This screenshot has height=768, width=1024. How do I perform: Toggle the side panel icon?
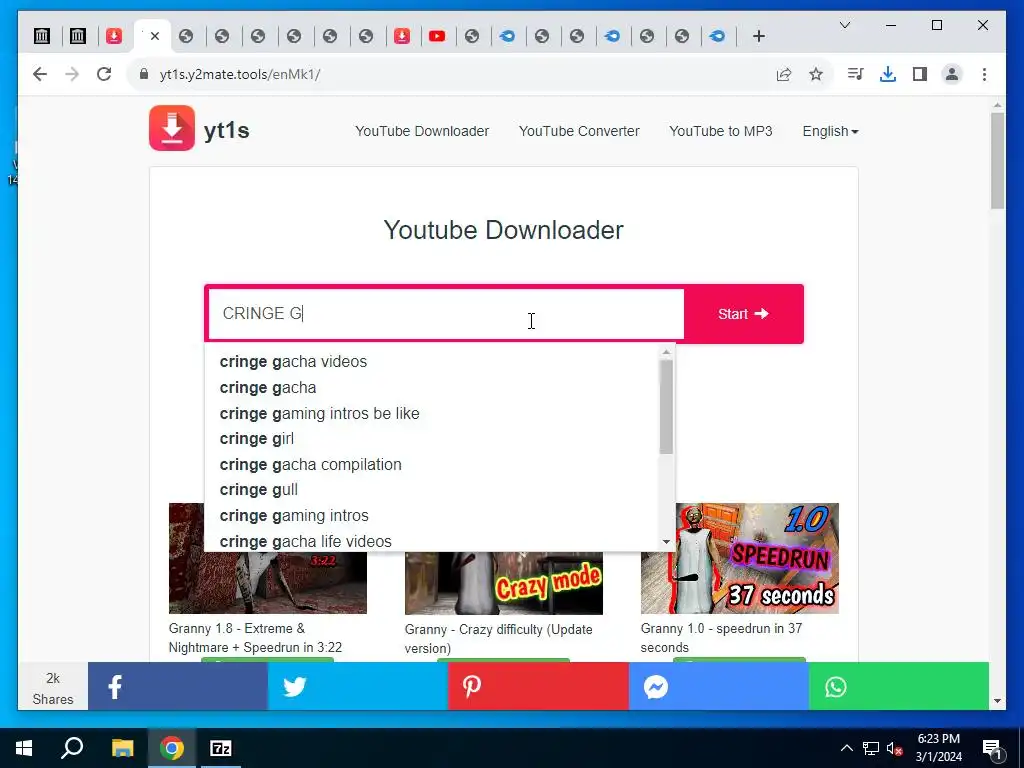[920, 74]
